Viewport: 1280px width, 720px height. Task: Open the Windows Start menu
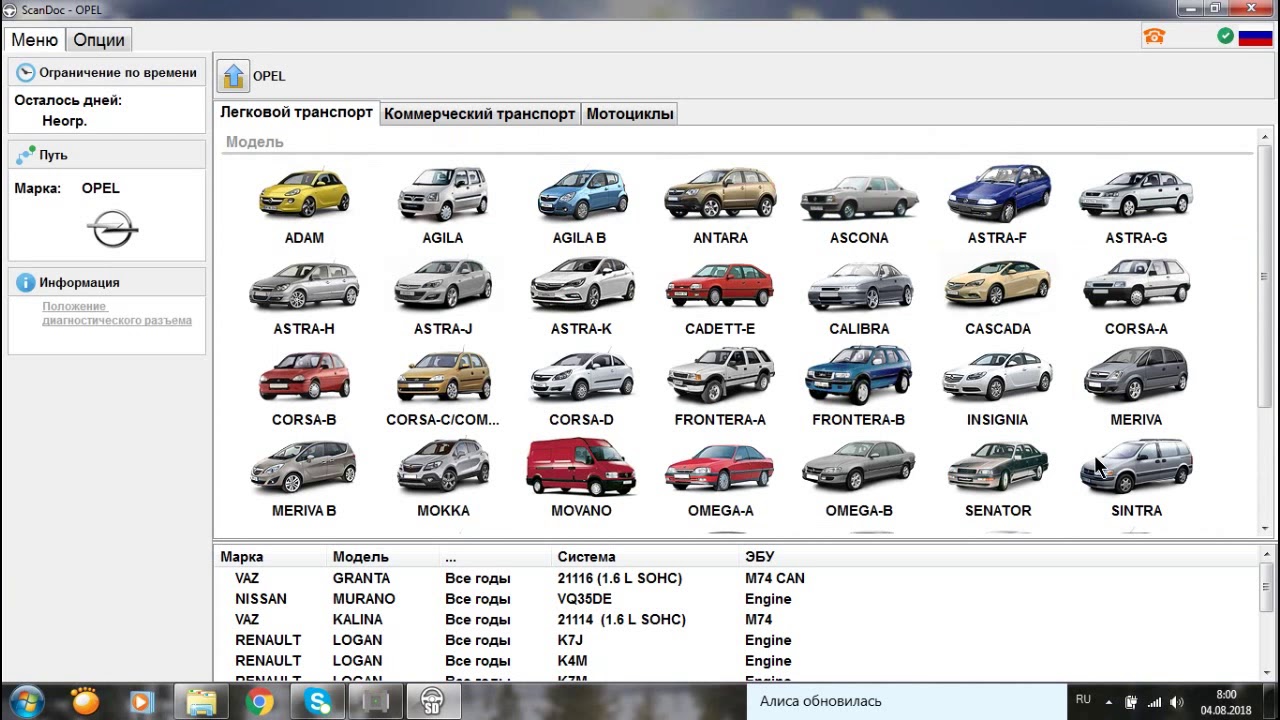(27, 701)
